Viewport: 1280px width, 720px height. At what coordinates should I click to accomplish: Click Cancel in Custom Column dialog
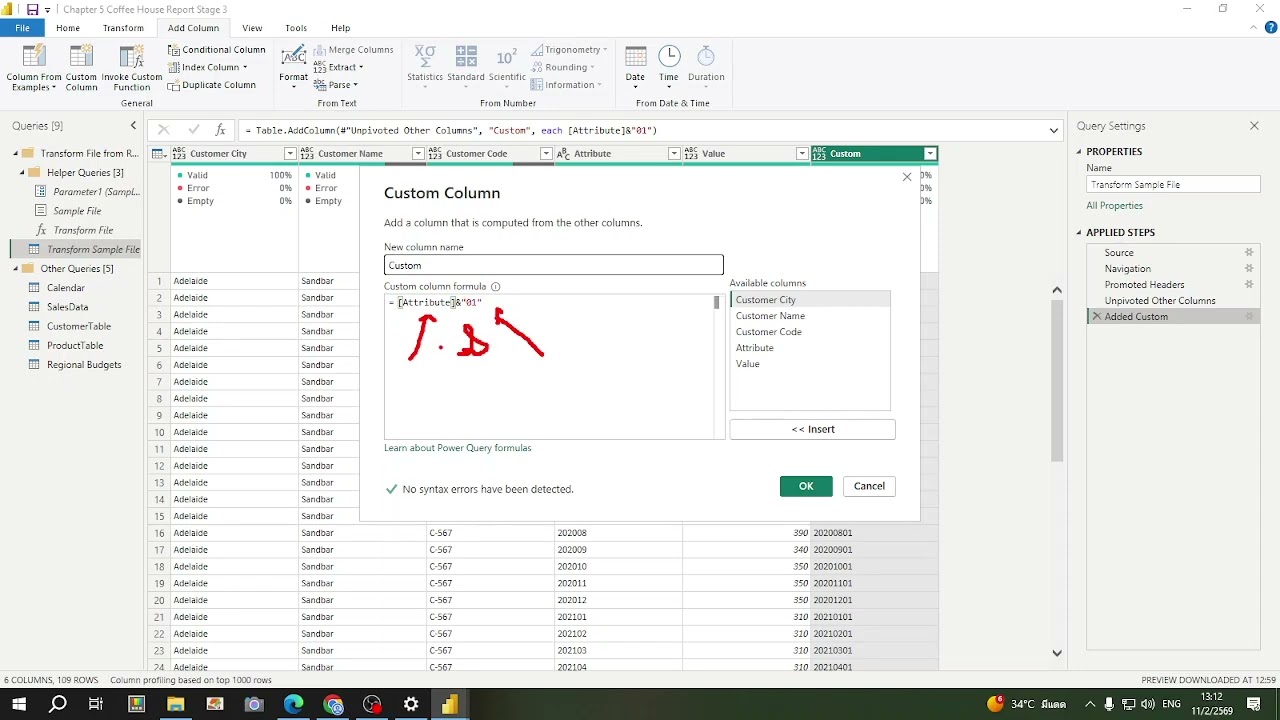click(x=869, y=486)
